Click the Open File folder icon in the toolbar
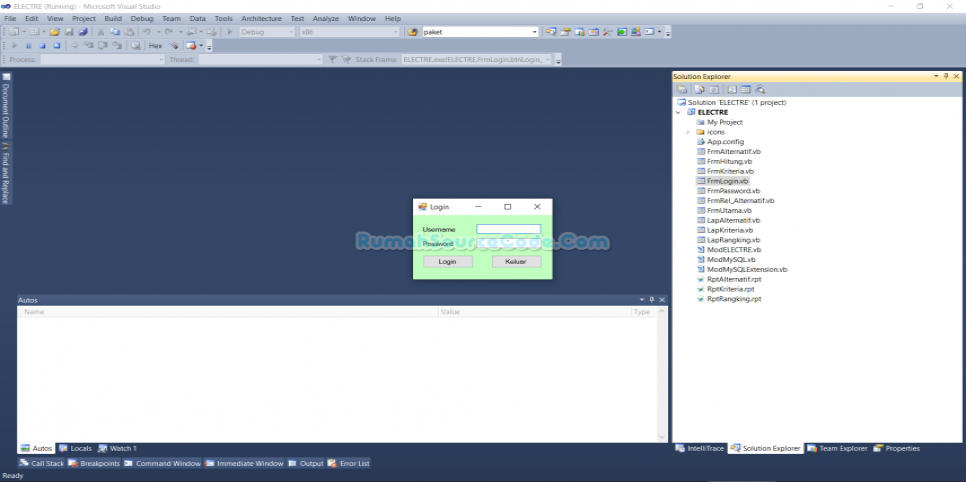 tap(55, 32)
